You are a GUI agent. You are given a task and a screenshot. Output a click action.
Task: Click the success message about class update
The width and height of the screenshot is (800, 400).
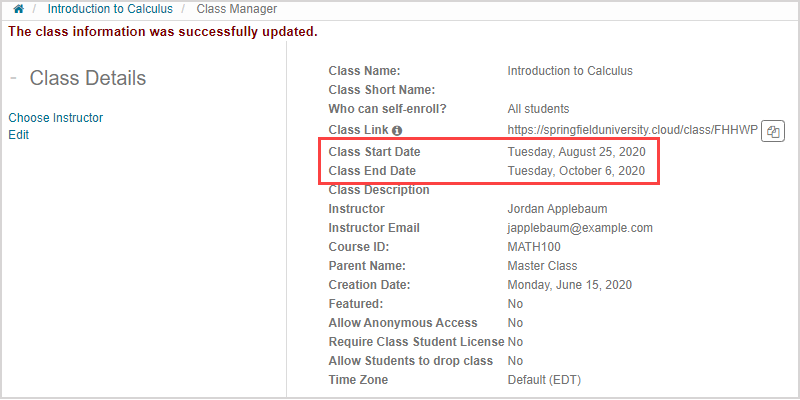162,31
